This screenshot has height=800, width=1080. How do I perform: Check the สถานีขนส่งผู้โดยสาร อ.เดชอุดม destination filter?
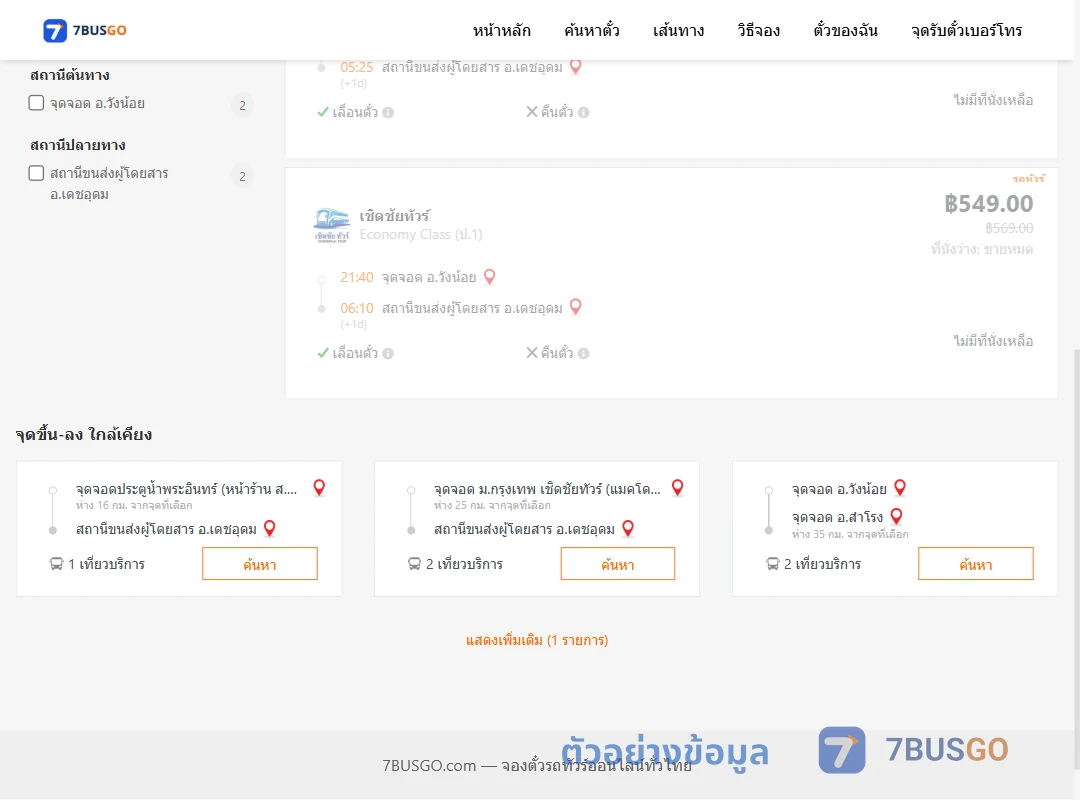pos(37,173)
